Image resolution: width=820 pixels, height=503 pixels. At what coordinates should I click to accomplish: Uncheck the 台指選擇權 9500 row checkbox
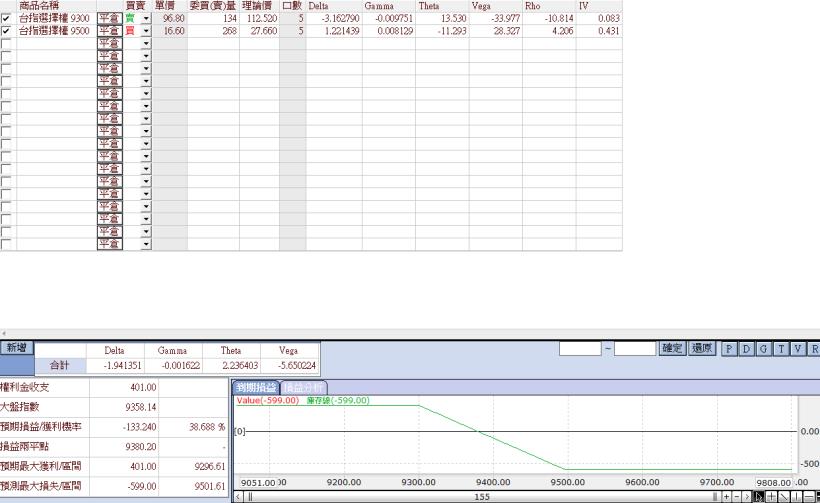[x=7, y=31]
